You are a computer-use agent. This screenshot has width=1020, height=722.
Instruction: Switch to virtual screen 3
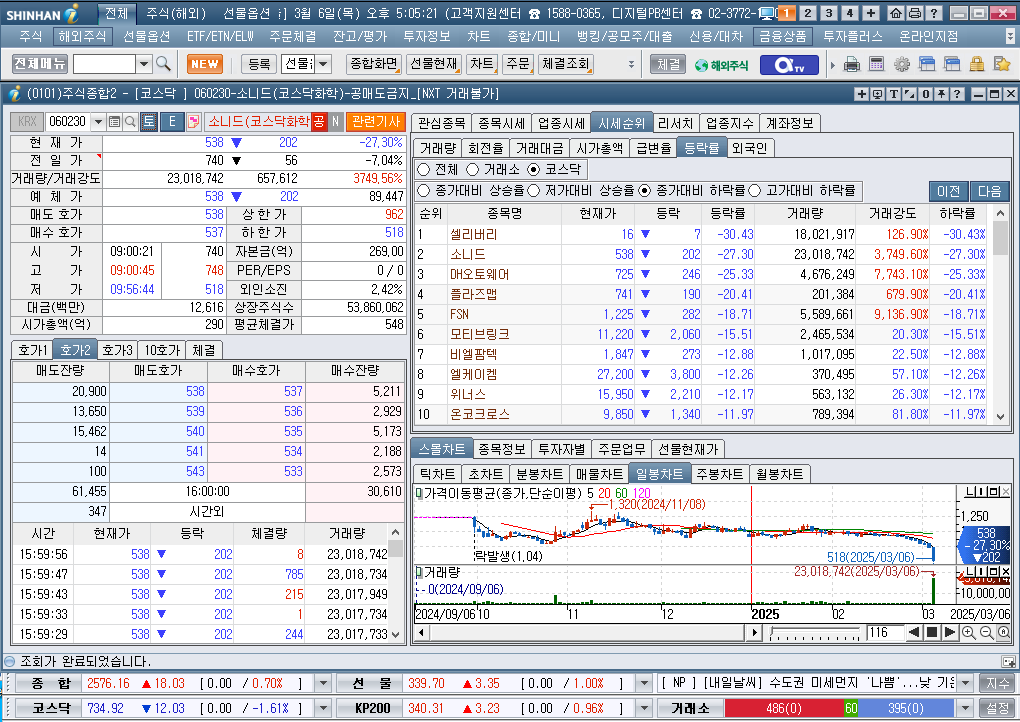point(829,13)
